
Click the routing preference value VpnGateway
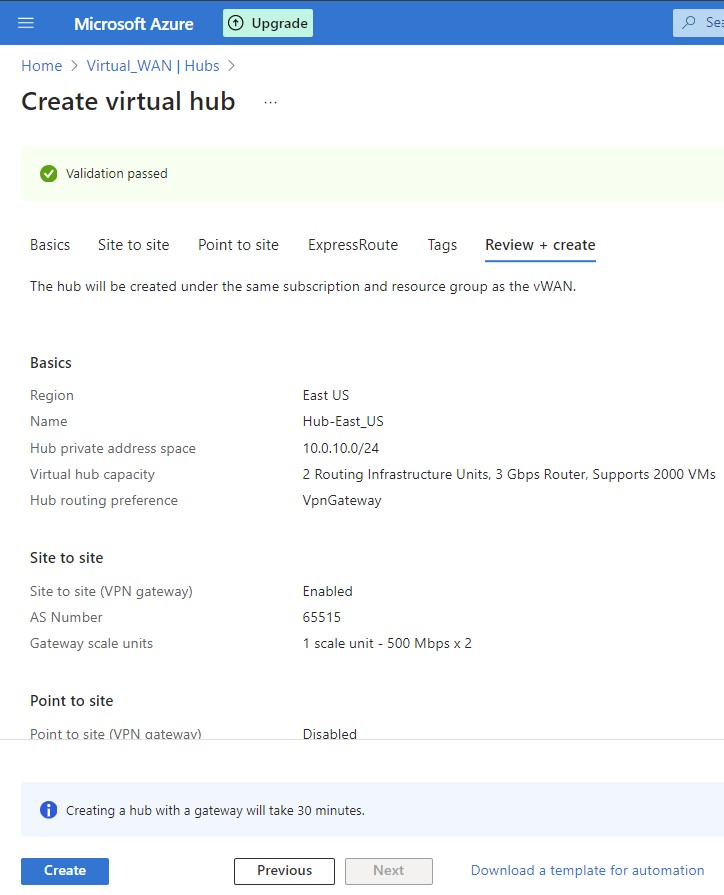[x=342, y=501]
